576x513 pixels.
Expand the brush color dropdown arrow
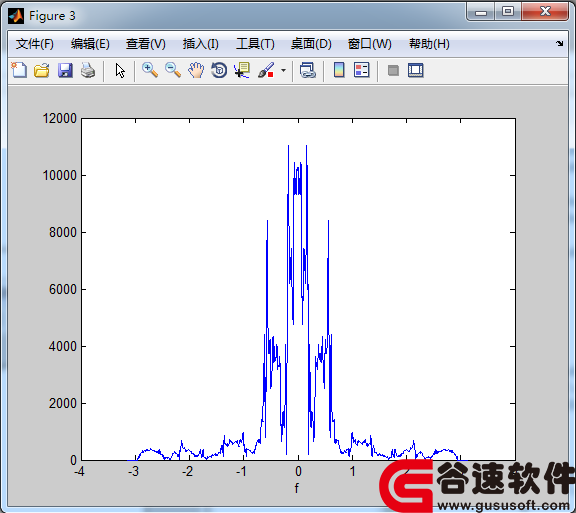click(283, 70)
